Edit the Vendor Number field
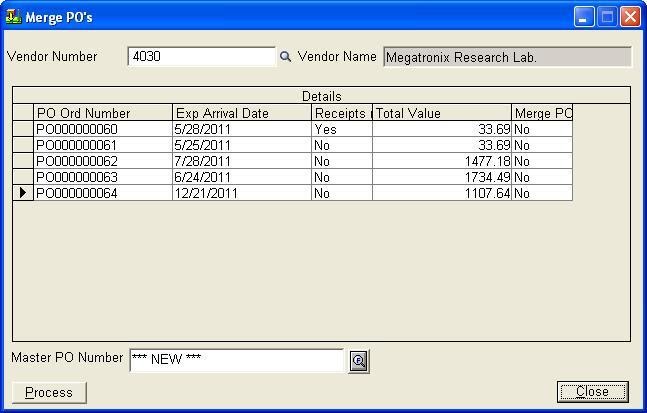 click(x=201, y=57)
